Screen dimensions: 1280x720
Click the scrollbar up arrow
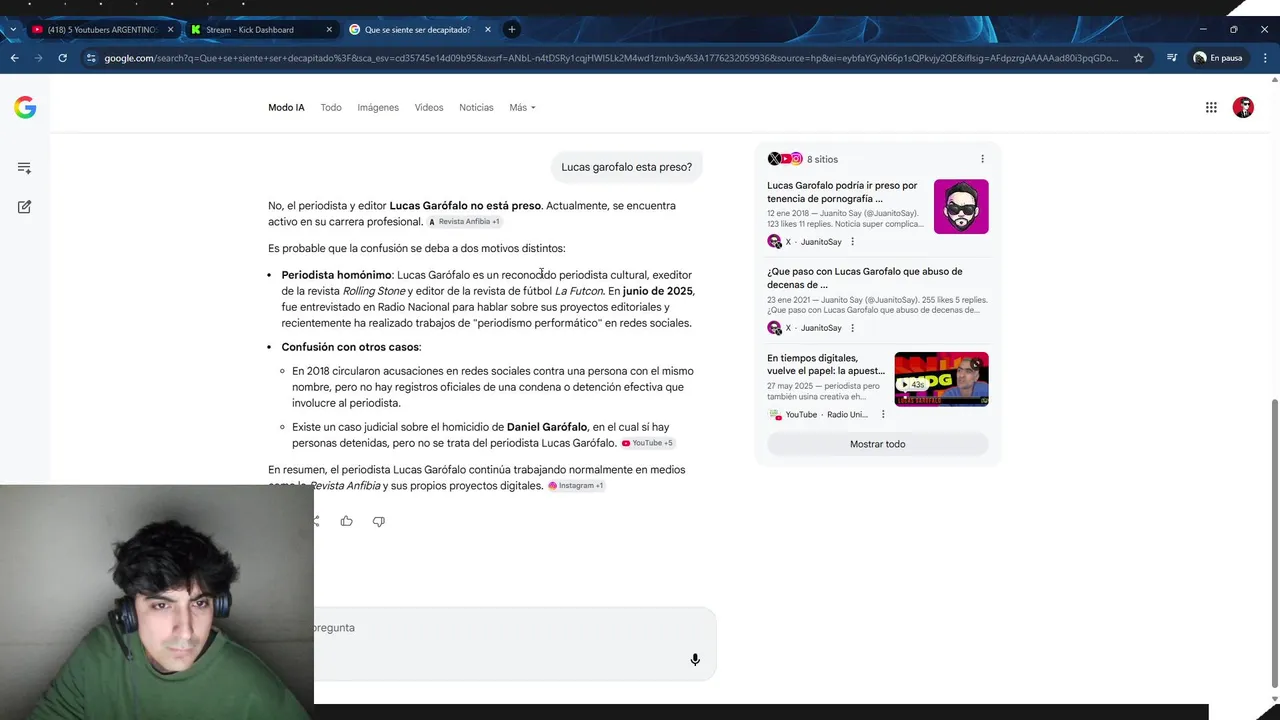click(1274, 80)
